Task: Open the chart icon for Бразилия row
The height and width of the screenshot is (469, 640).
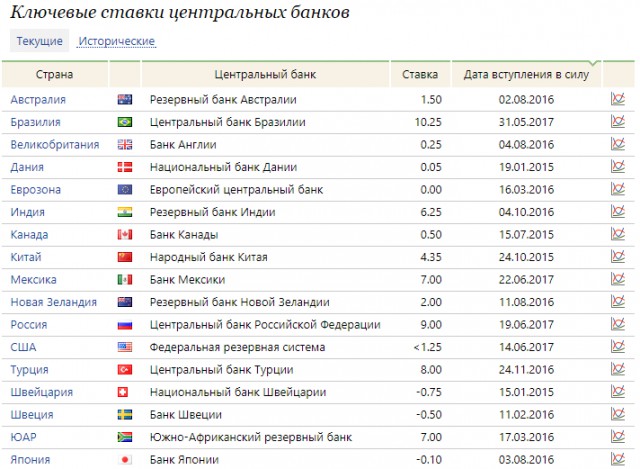Action: 618,121
